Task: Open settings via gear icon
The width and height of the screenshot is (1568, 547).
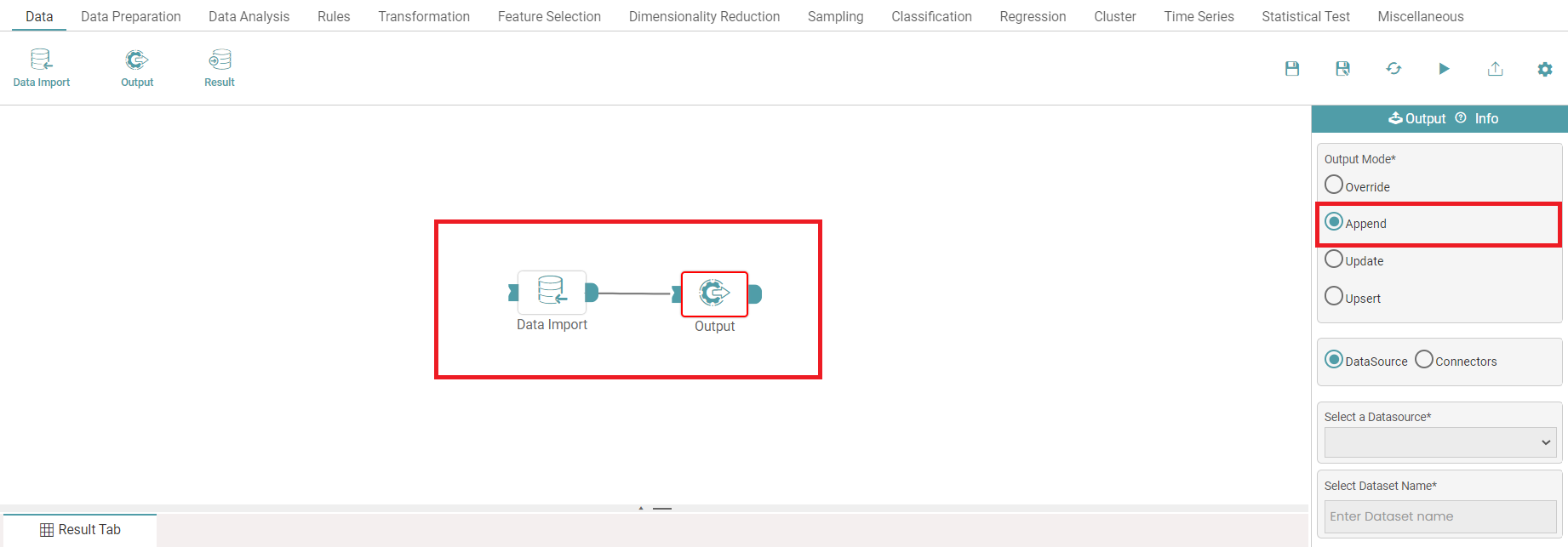Action: pos(1544,70)
